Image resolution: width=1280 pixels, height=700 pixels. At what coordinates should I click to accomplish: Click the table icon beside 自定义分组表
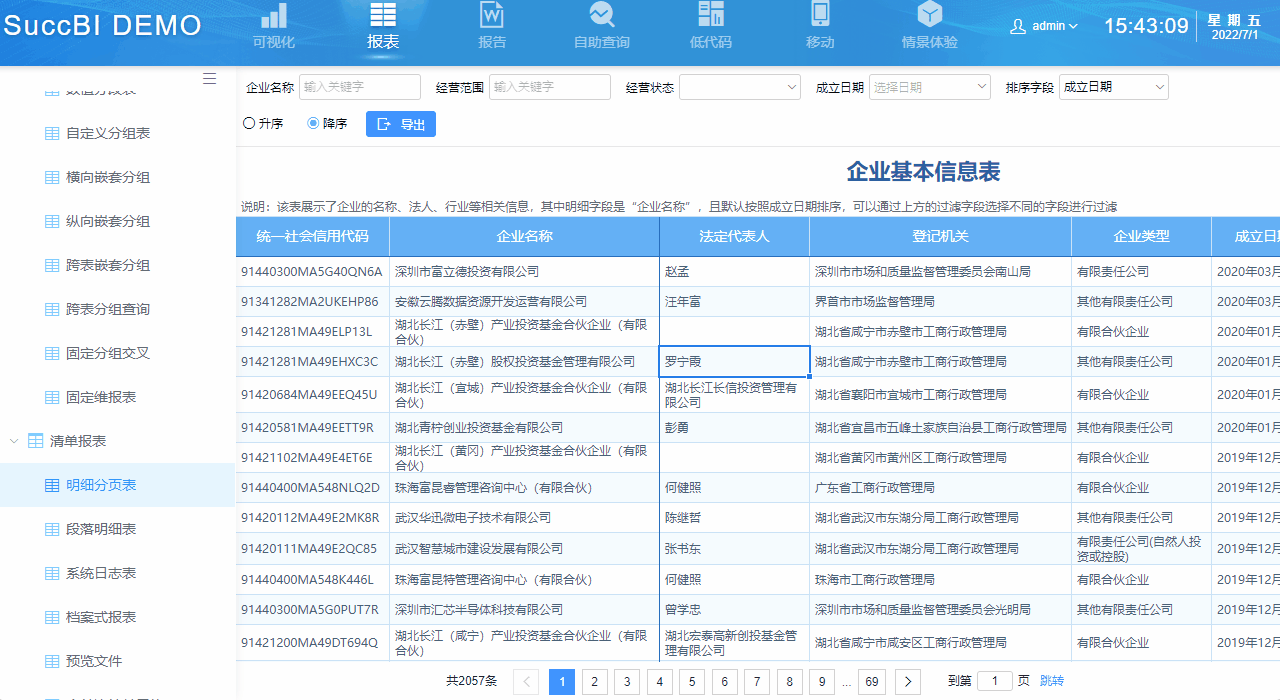click(52, 133)
